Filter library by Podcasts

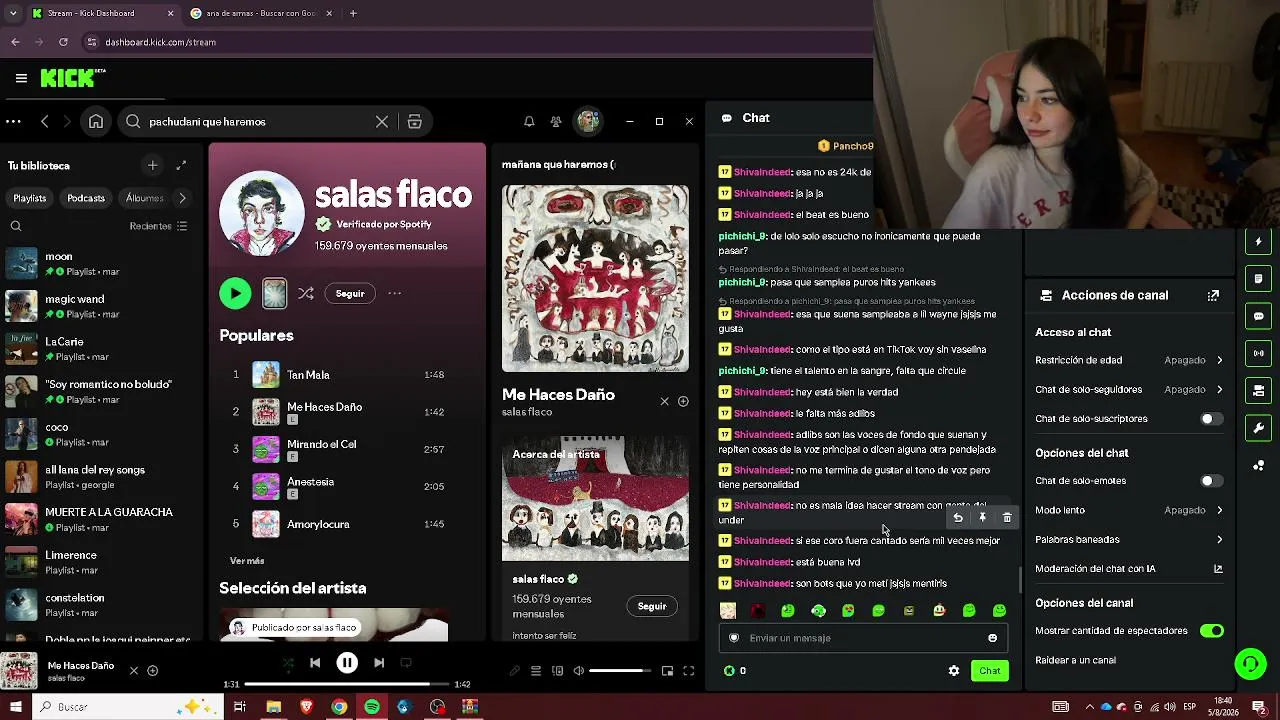click(x=86, y=198)
